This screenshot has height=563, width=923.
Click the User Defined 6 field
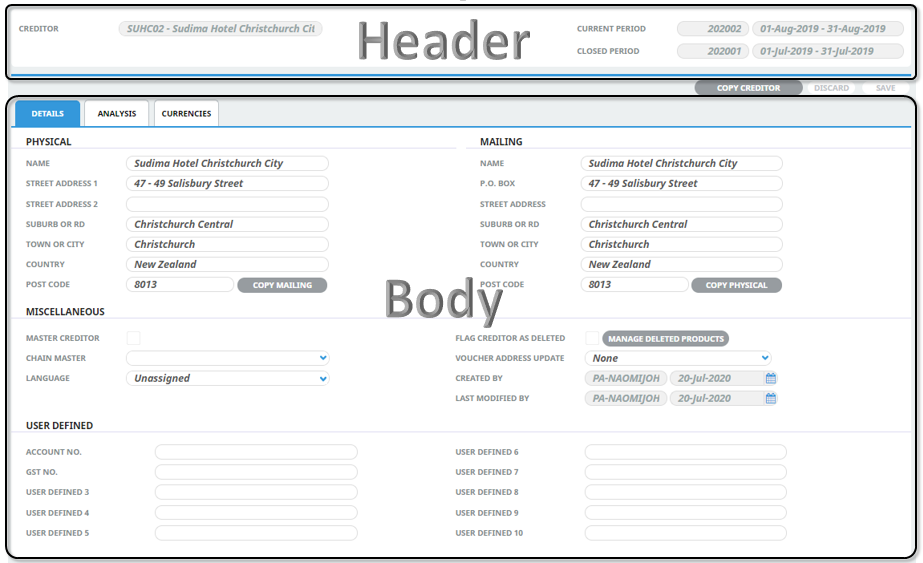coord(686,452)
